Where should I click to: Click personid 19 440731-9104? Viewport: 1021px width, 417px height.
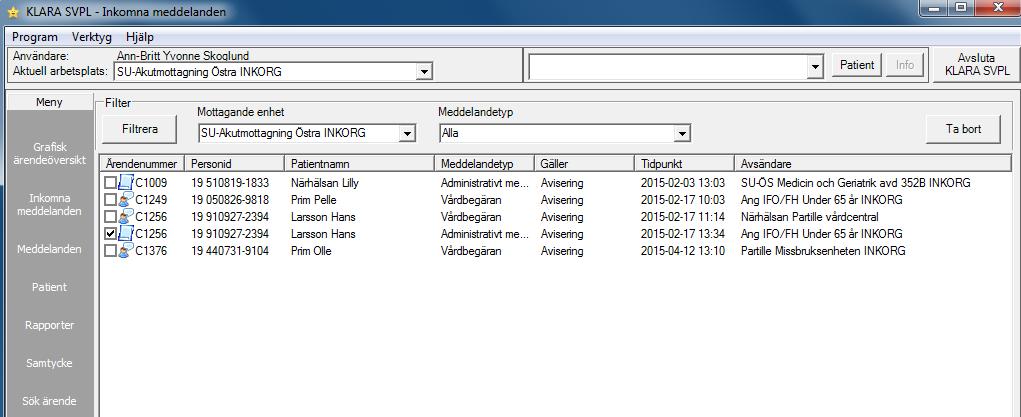point(230,251)
